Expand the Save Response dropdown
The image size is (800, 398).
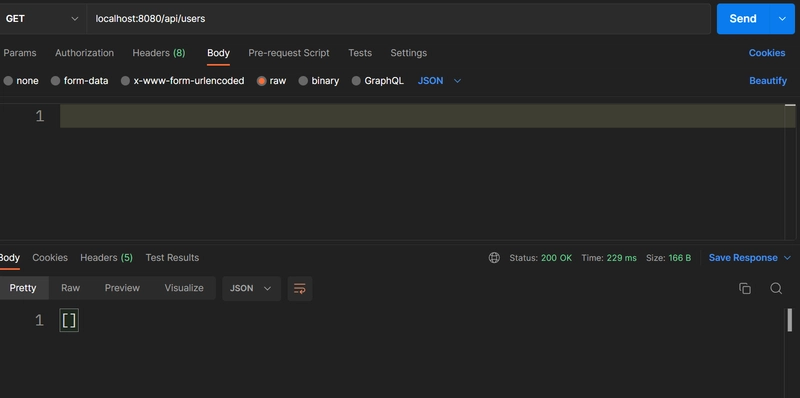(787, 258)
